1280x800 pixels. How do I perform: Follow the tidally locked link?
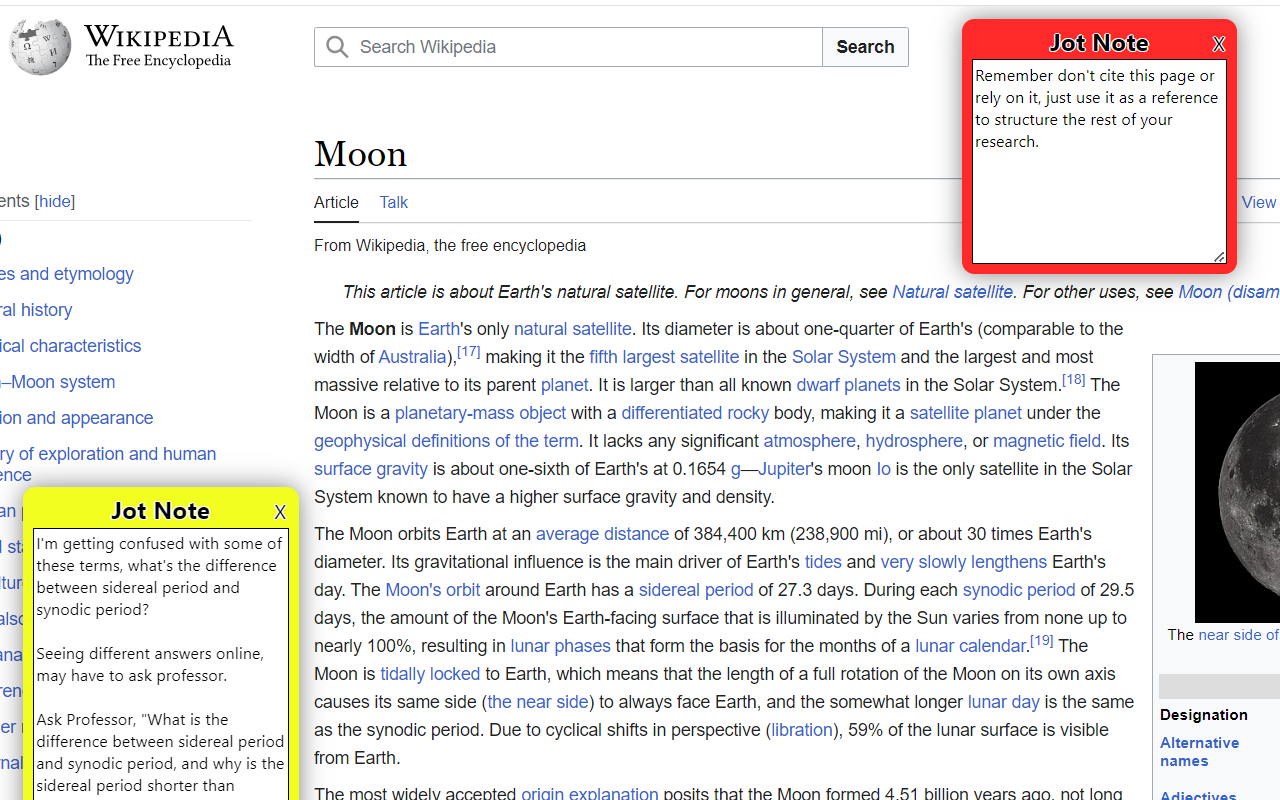coord(429,673)
